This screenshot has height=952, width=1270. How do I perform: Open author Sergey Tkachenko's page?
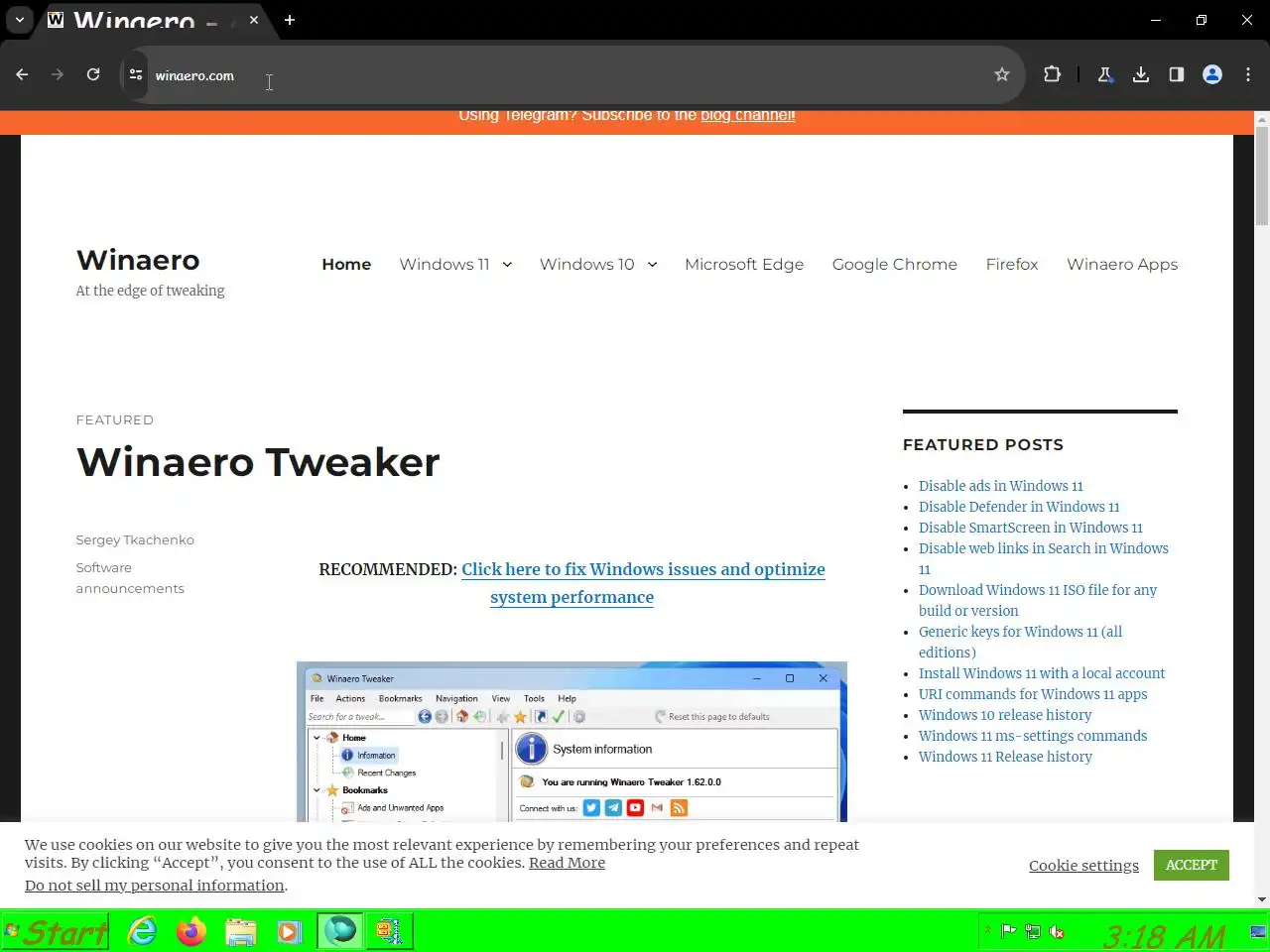(x=135, y=539)
